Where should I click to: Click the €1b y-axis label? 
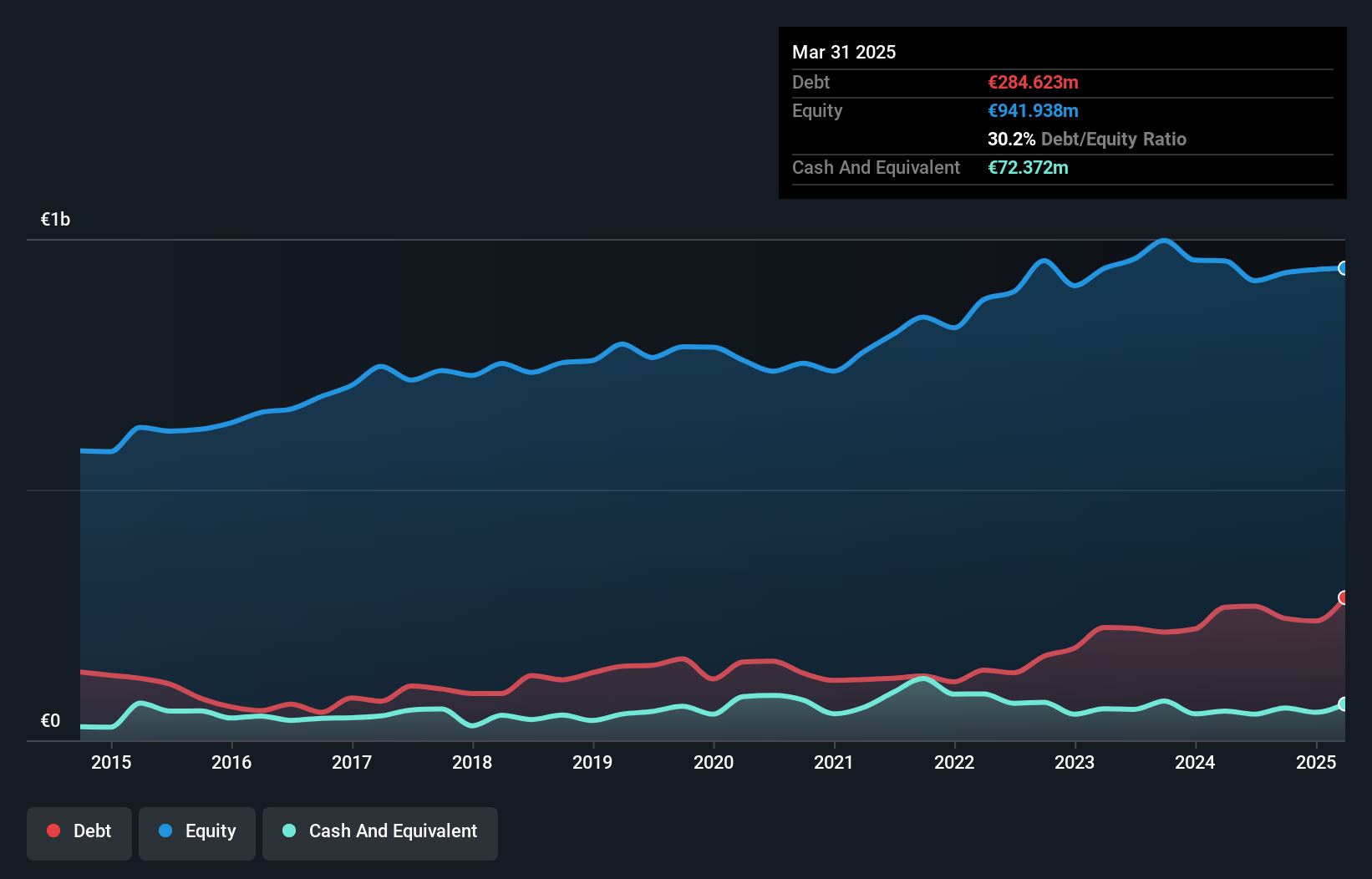[x=55, y=220]
